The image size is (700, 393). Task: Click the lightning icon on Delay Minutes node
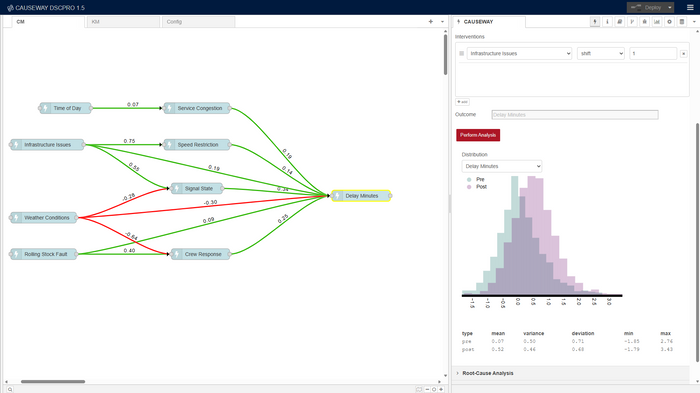338,196
